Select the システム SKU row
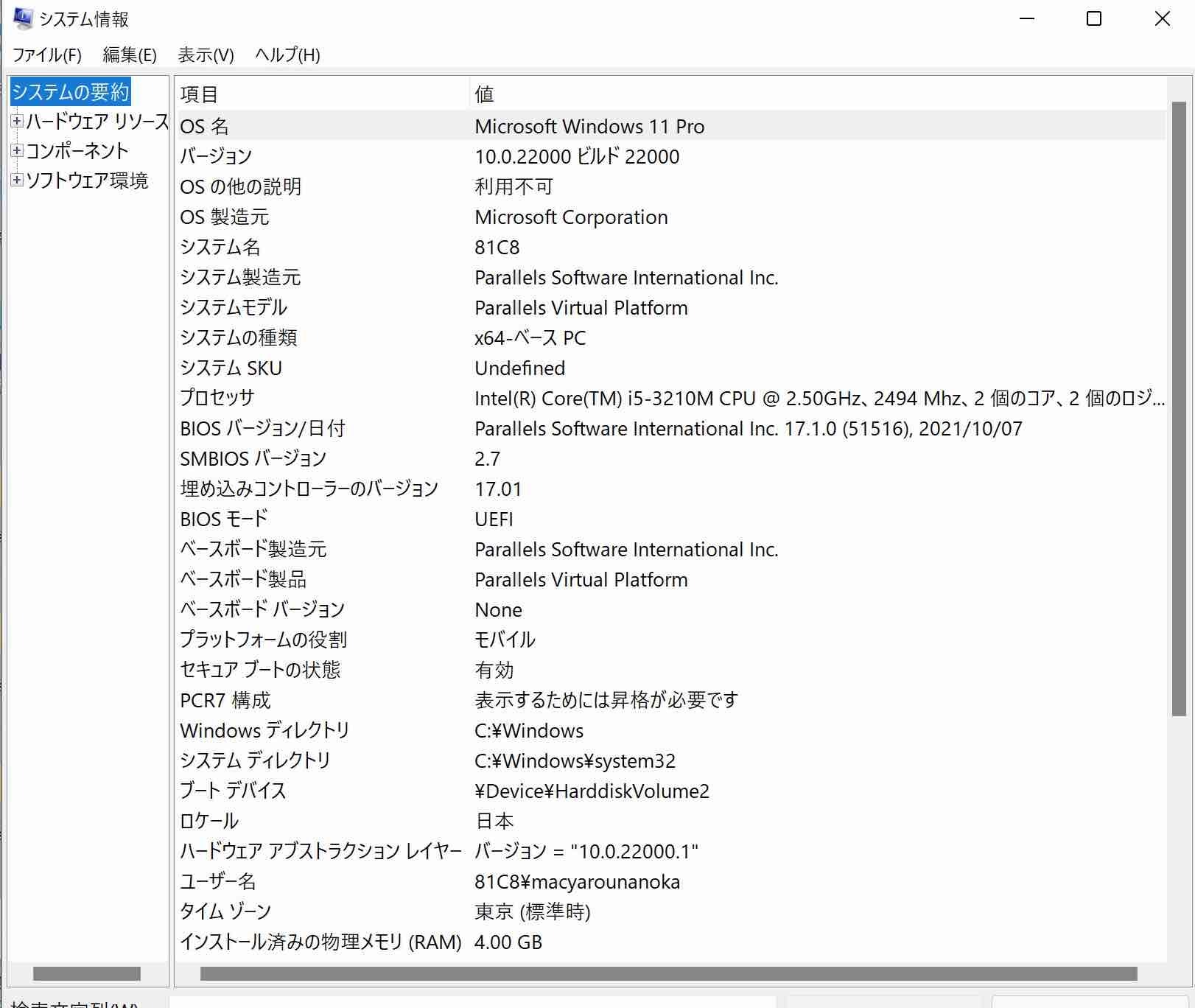The width and height of the screenshot is (1195, 1008). (x=671, y=368)
